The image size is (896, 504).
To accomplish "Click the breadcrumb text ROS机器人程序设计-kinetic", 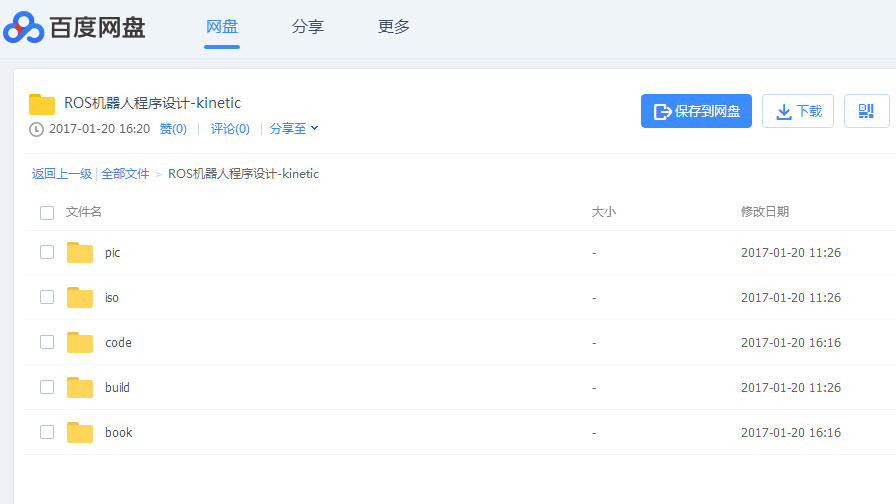I will coord(243,174).
